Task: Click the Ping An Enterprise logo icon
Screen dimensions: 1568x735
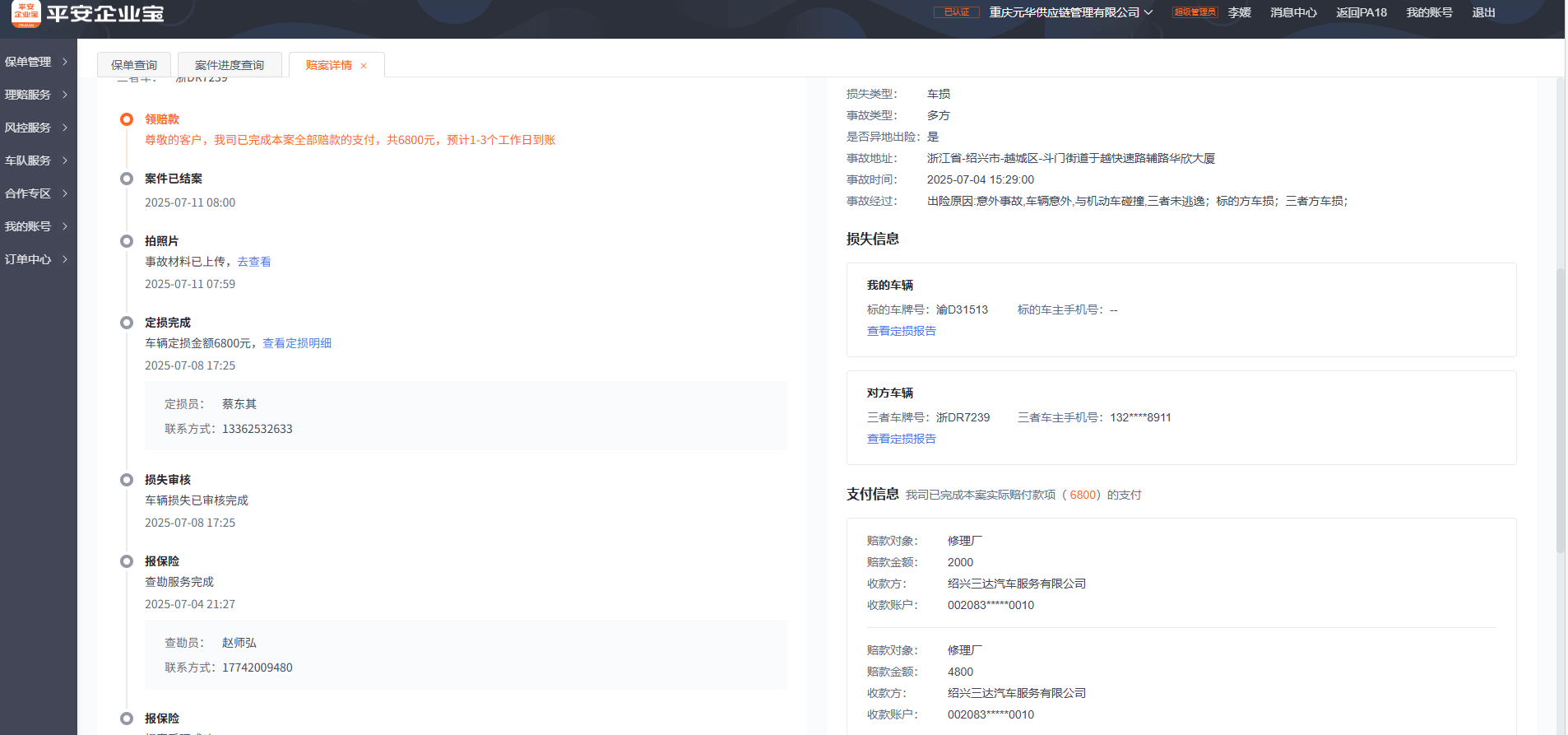Action: 26,13
